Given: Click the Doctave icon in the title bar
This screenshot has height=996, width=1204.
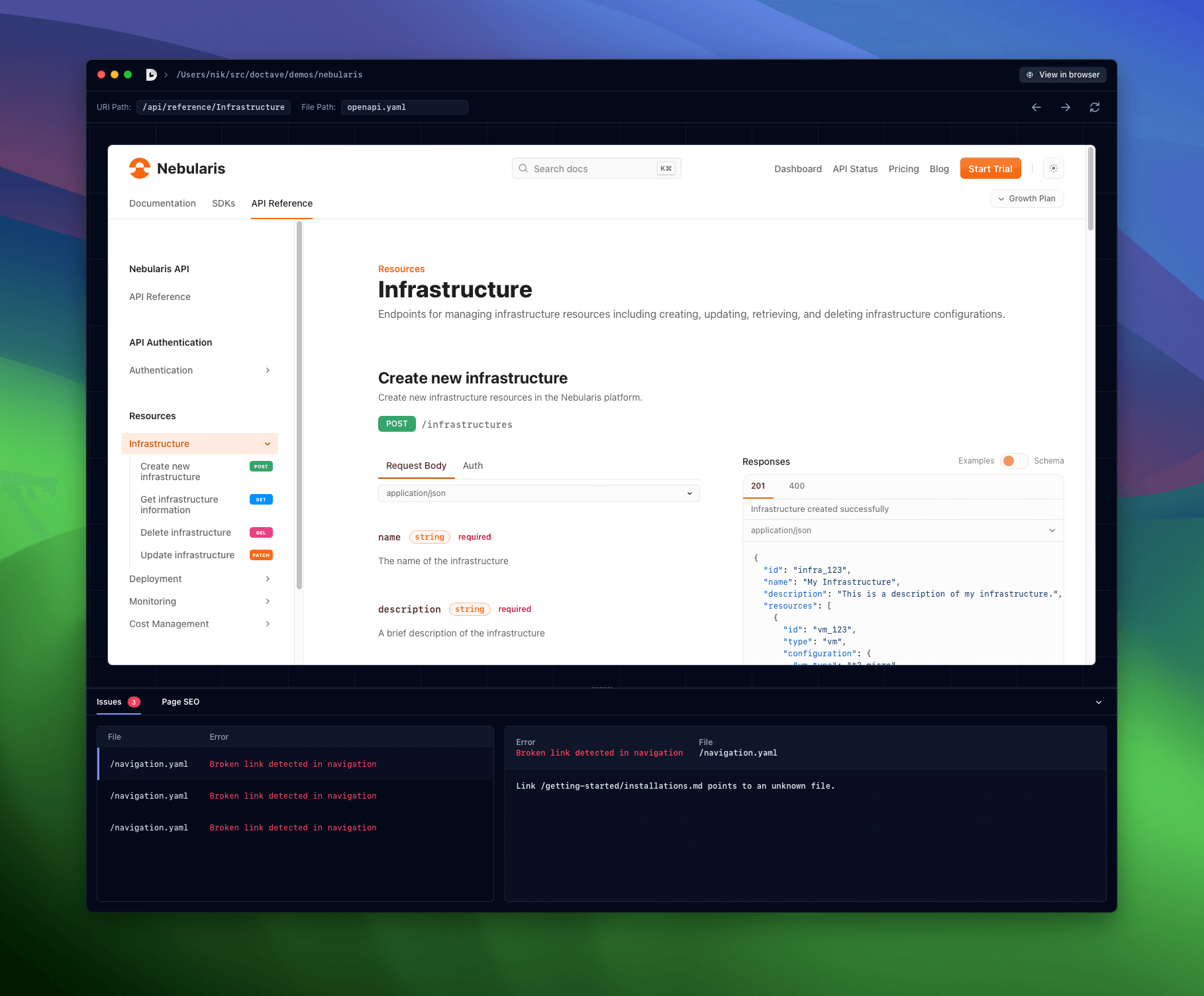Looking at the screenshot, I should click(151, 74).
